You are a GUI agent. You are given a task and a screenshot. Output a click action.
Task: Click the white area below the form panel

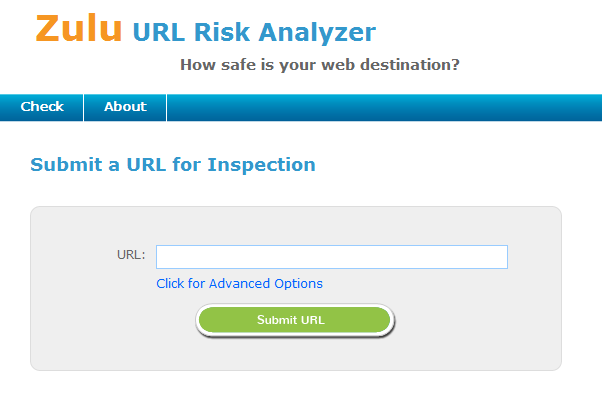300,395
